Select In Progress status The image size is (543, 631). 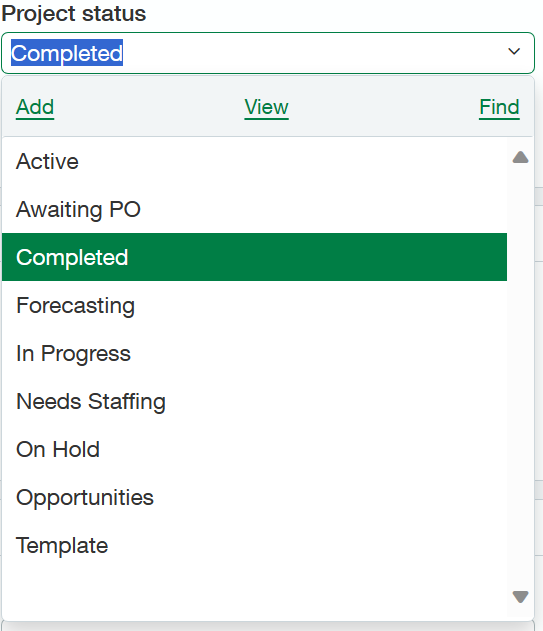click(254, 353)
